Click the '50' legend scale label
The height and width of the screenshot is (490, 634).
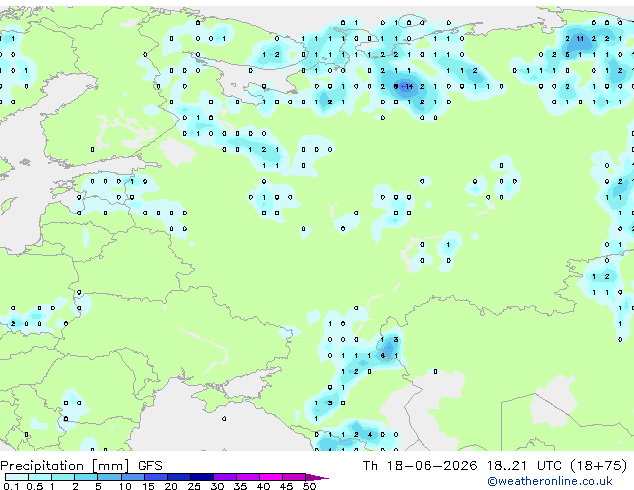coord(309,486)
